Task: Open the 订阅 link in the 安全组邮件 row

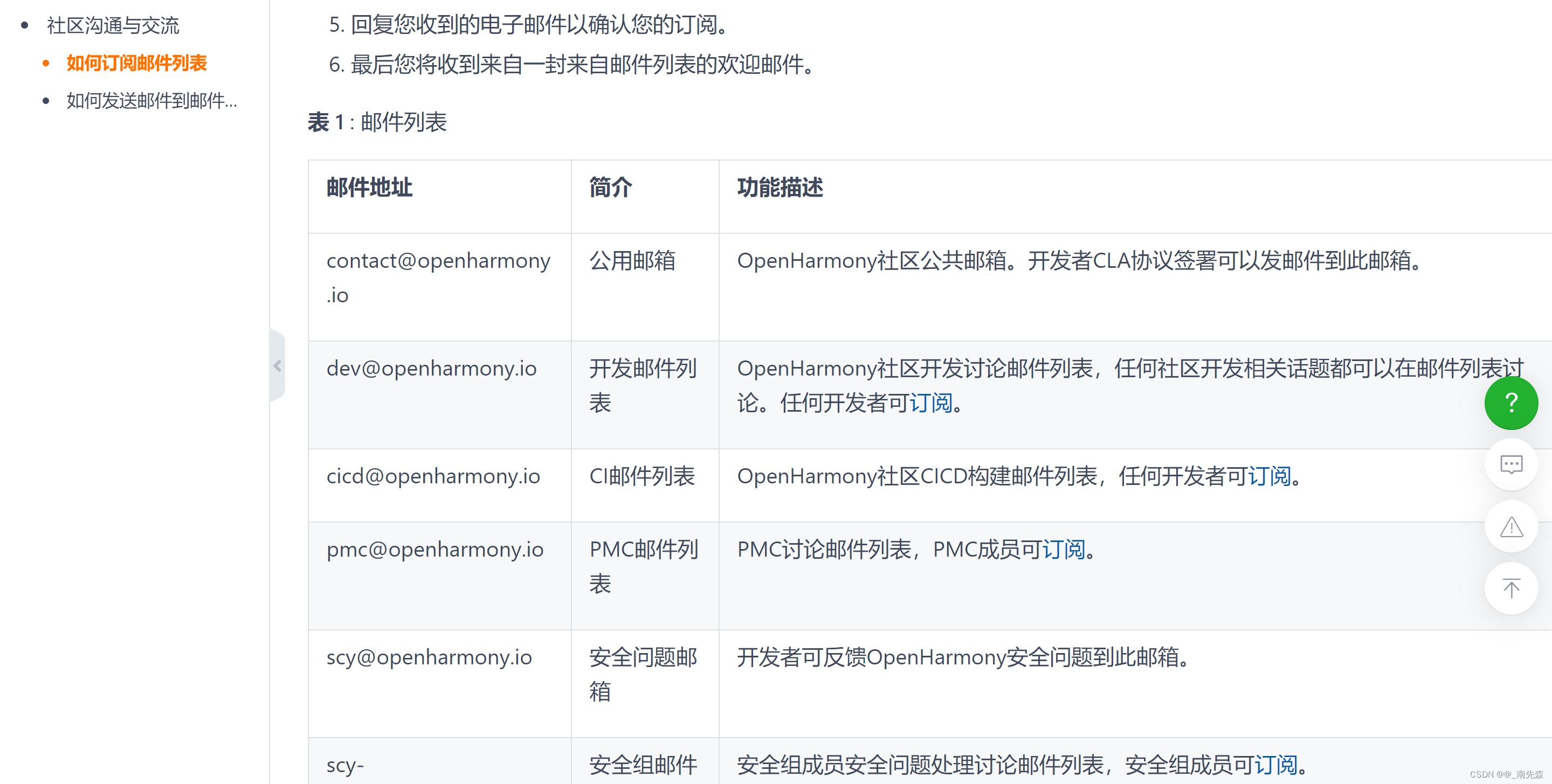Action: click(x=1275, y=765)
